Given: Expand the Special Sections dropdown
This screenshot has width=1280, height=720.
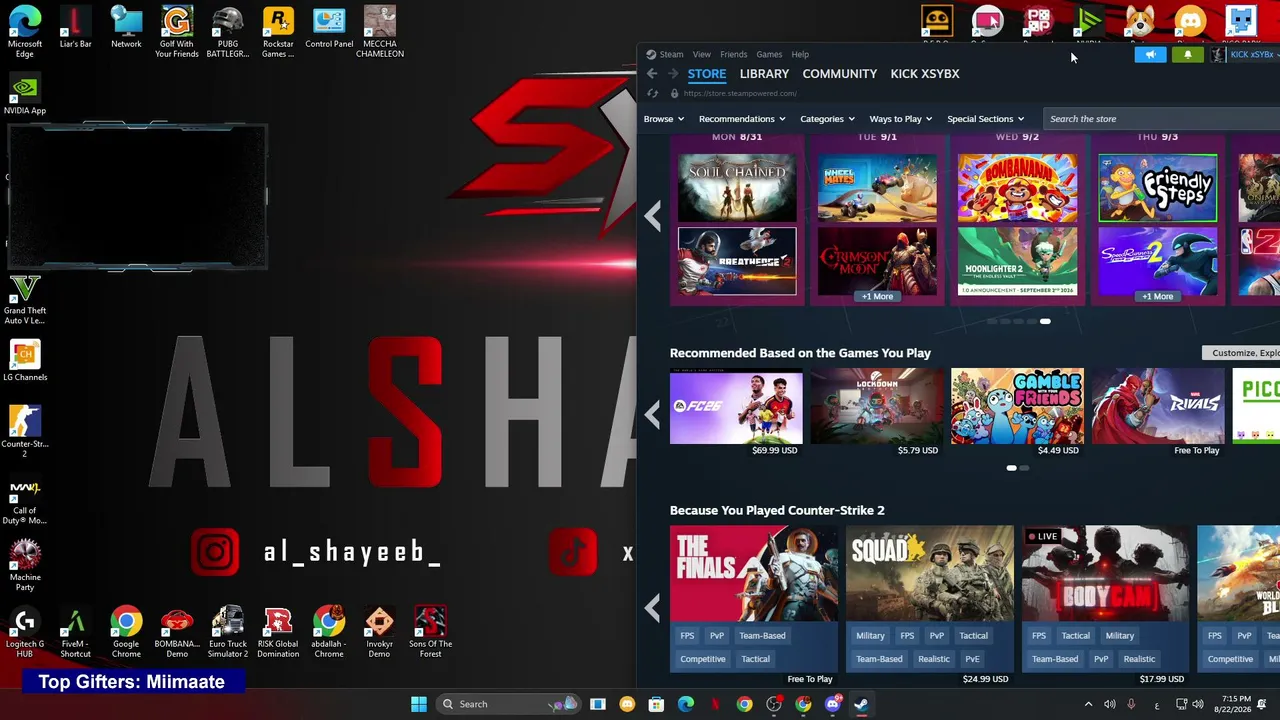Looking at the screenshot, I should point(985,119).
